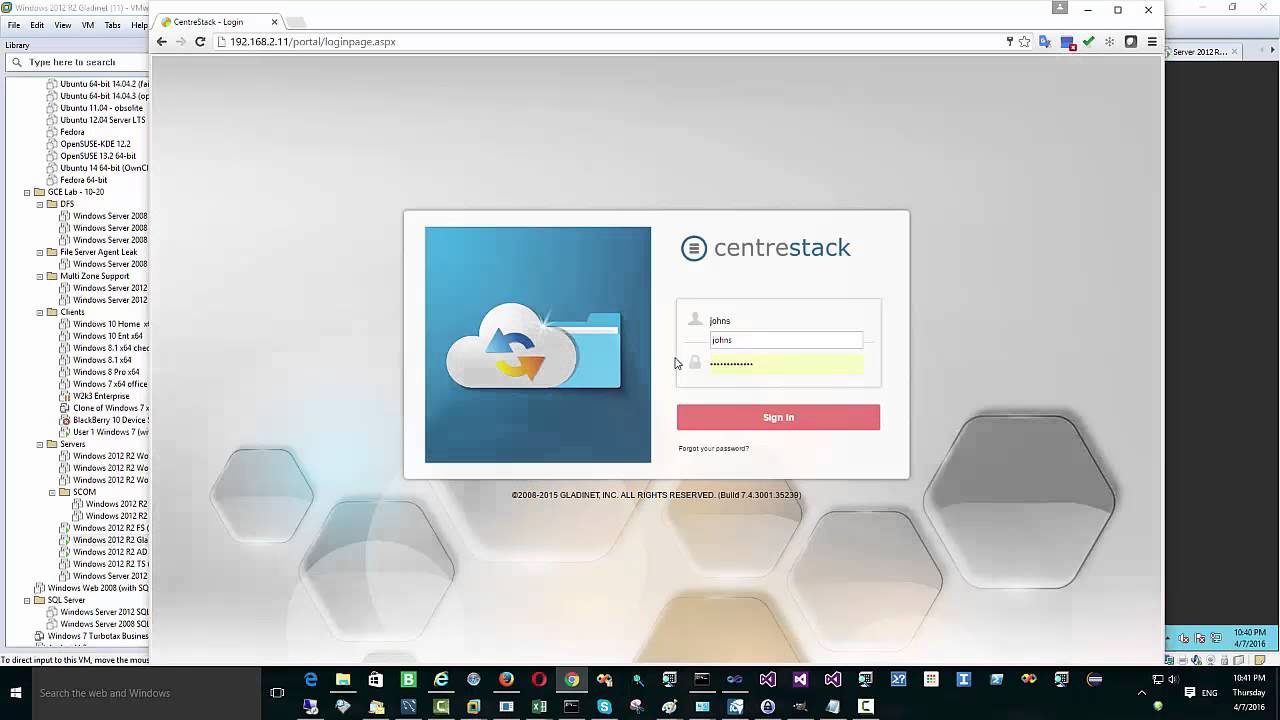Image resolution: width=1280 pixels, height=720 pixels.
Task: Click the Sign in button
Action: tap(778, 417)
